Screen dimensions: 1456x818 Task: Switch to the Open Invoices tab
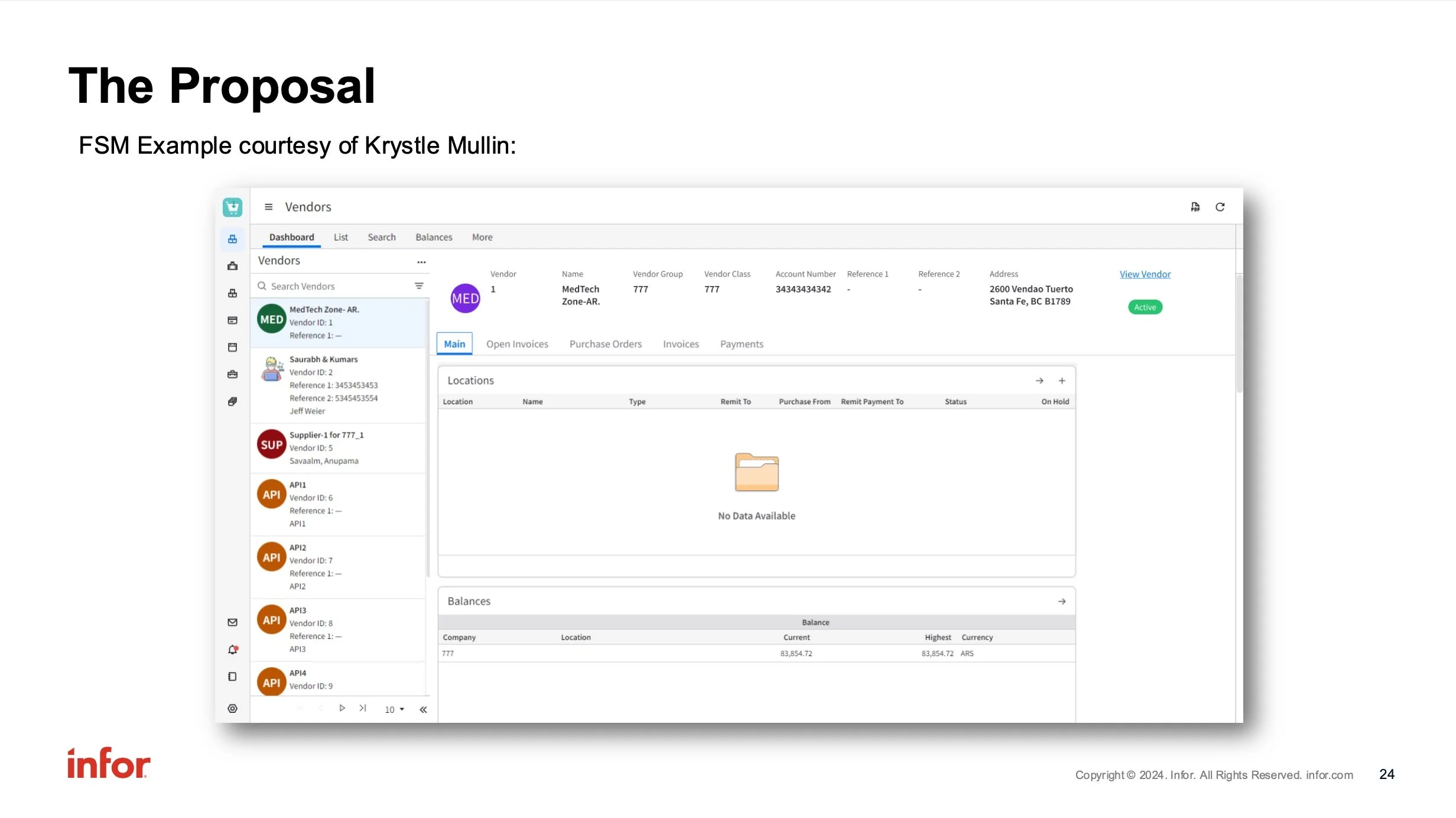(517, 344)
